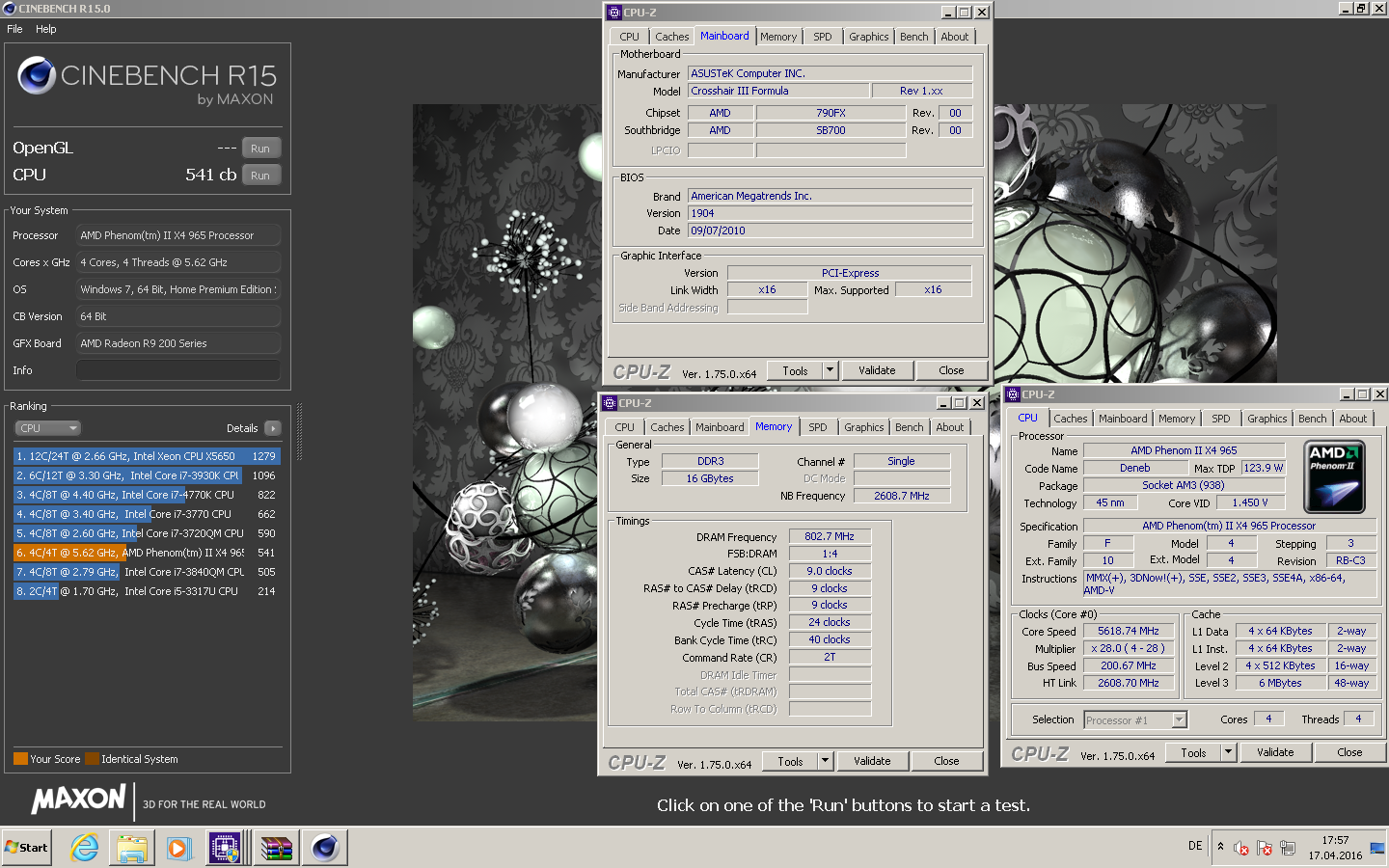Click Validate in processor CPU-Z window
The width and height of the screenshot is (1389, 868).
point(1275,752)
